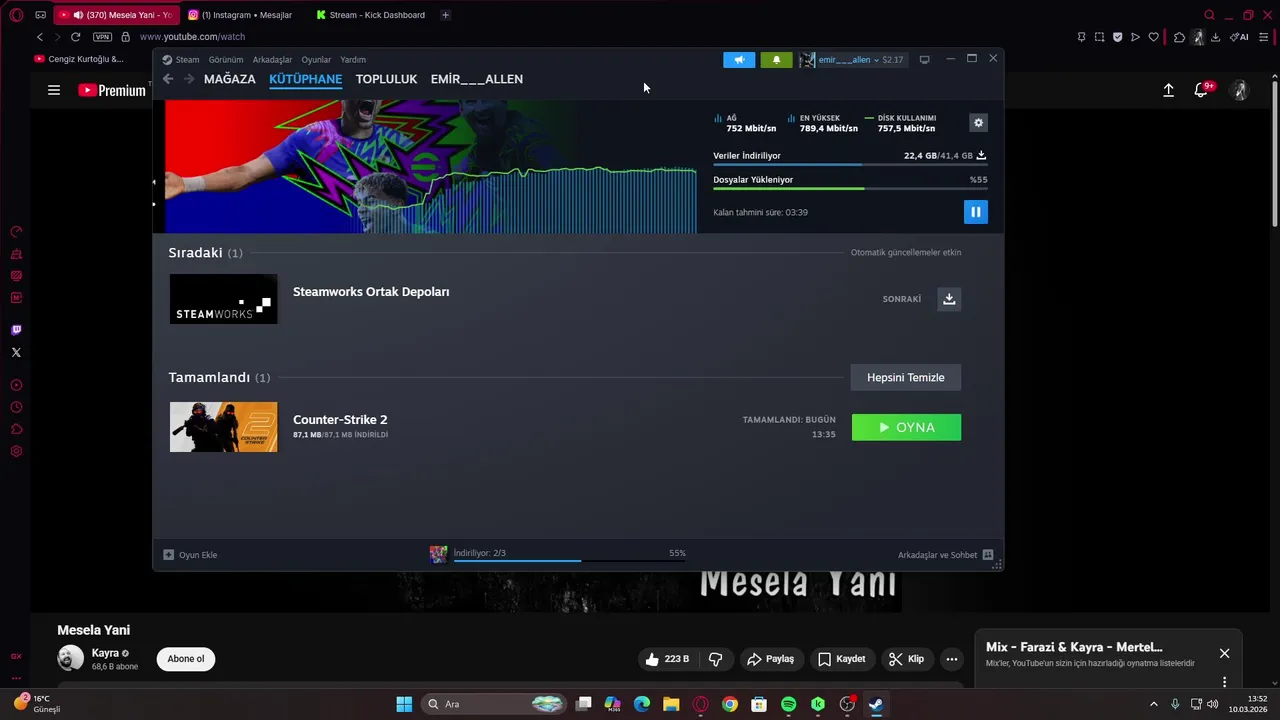The image size is (1280, 720).
Task: Click YouTube create upload icon
Action: point(1168,90)
